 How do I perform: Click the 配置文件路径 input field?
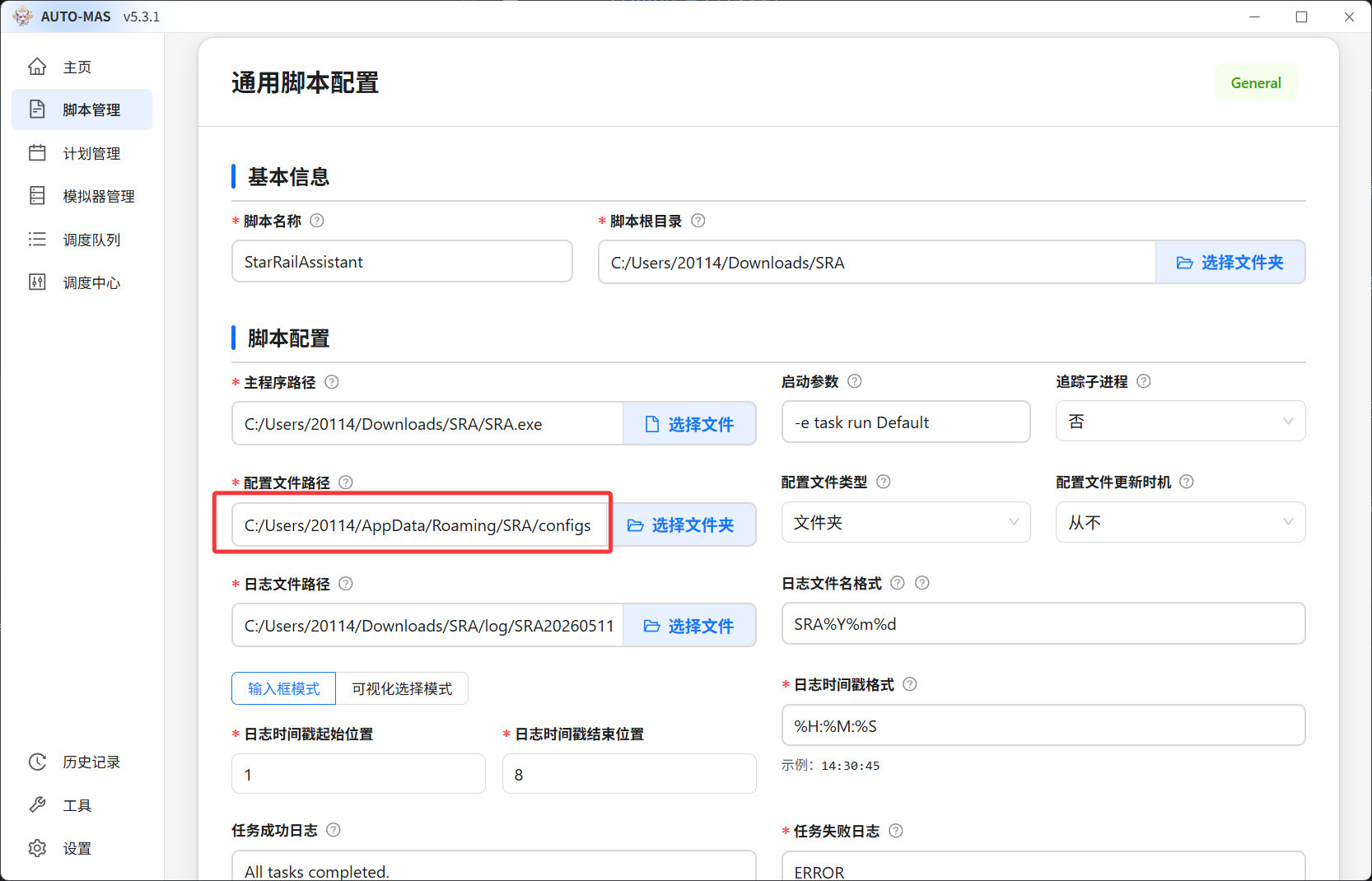click(x=421, y=524)
